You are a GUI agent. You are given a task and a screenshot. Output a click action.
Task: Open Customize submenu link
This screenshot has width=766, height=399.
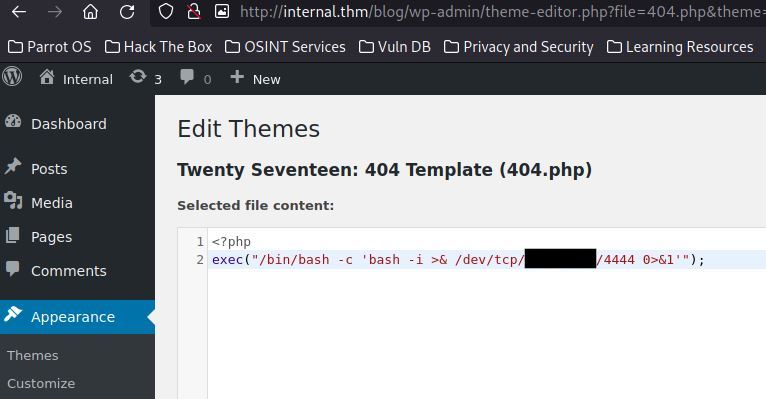click(x=41, y=384)
